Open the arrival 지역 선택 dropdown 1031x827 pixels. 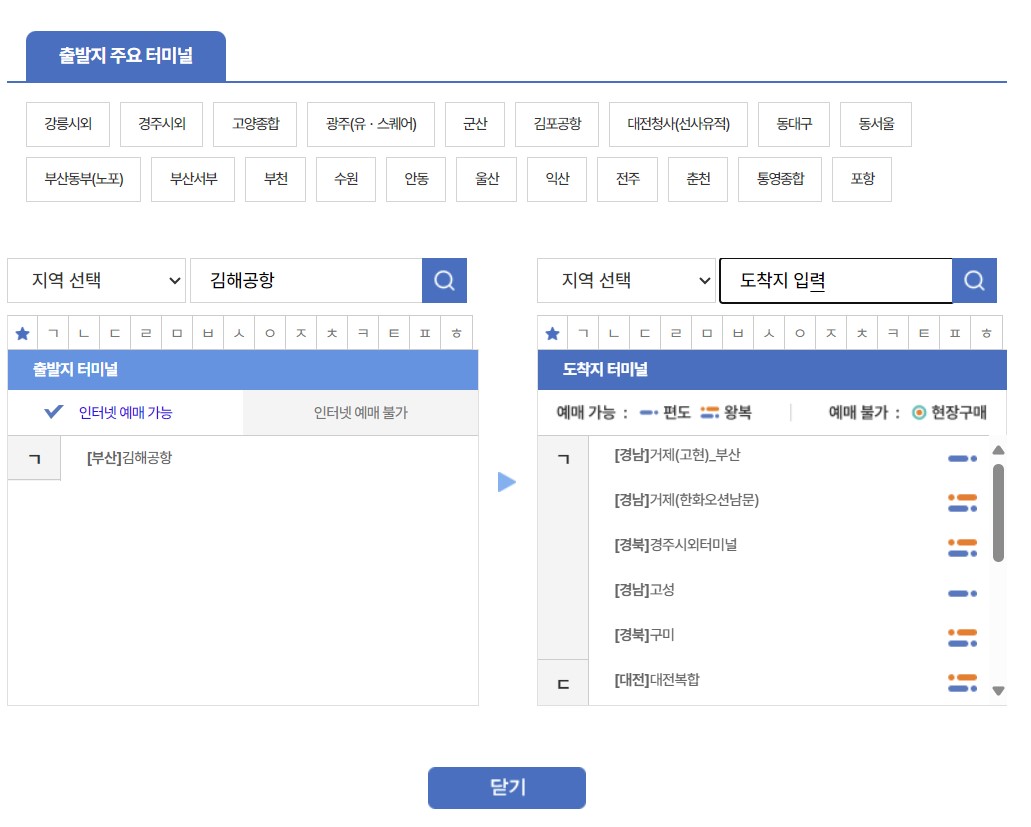626,281
